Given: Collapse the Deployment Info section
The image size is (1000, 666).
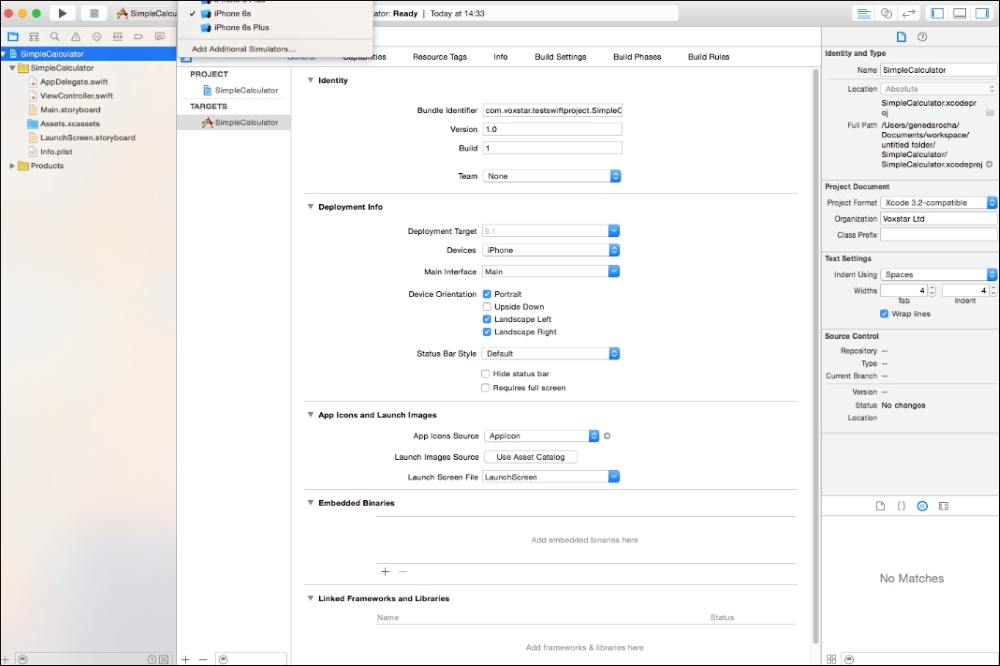Looking at the screenshot, I should [x=311, y=207].
